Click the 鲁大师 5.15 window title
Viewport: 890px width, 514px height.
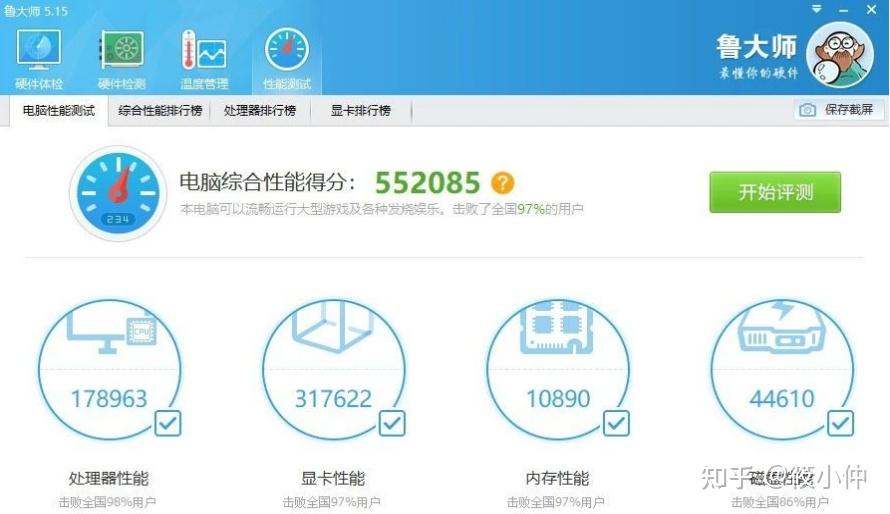click(35, 11)
